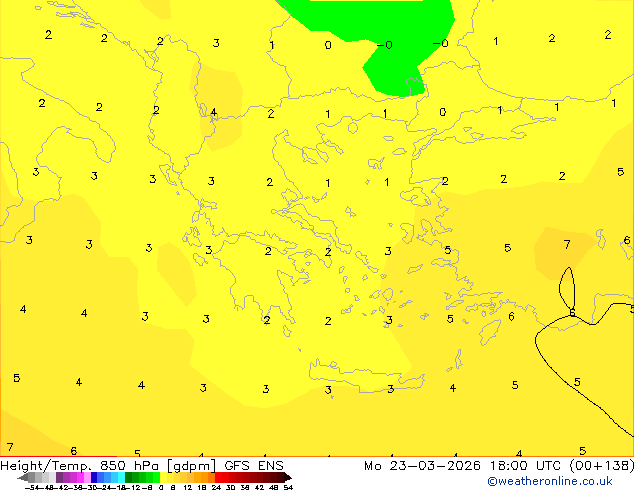The image size is (634, 490).
Task: Select the cyan swatch in the temperature scale
Action: (x=121, y=477)
